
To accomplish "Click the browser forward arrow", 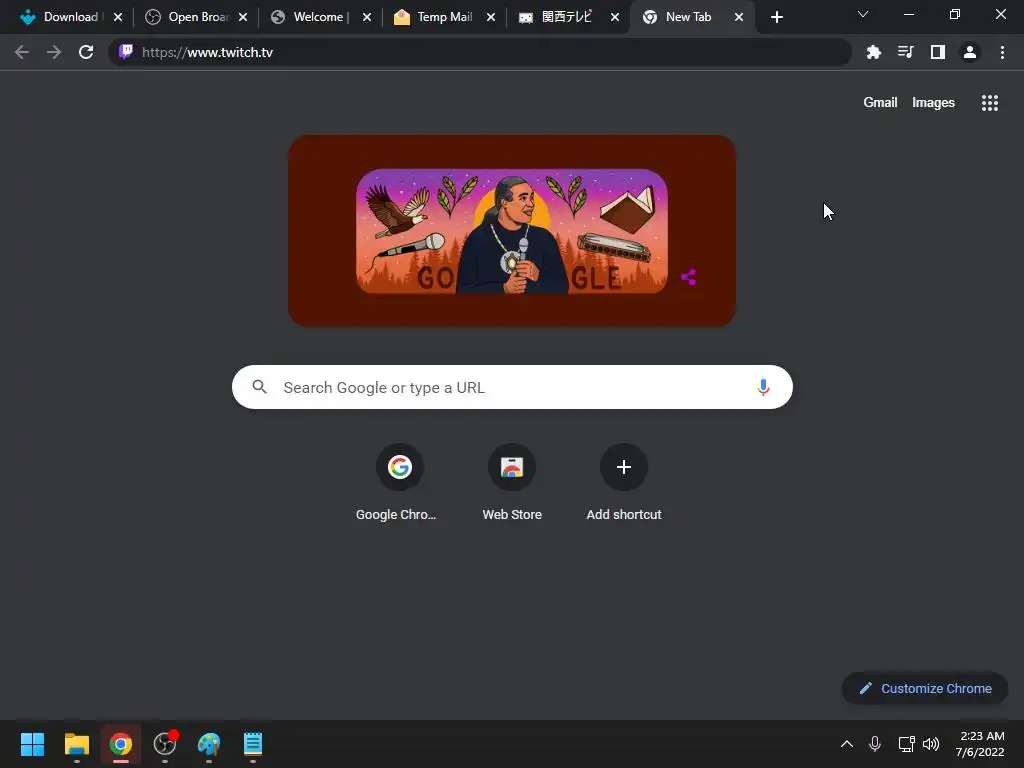I will coord(54,52).
